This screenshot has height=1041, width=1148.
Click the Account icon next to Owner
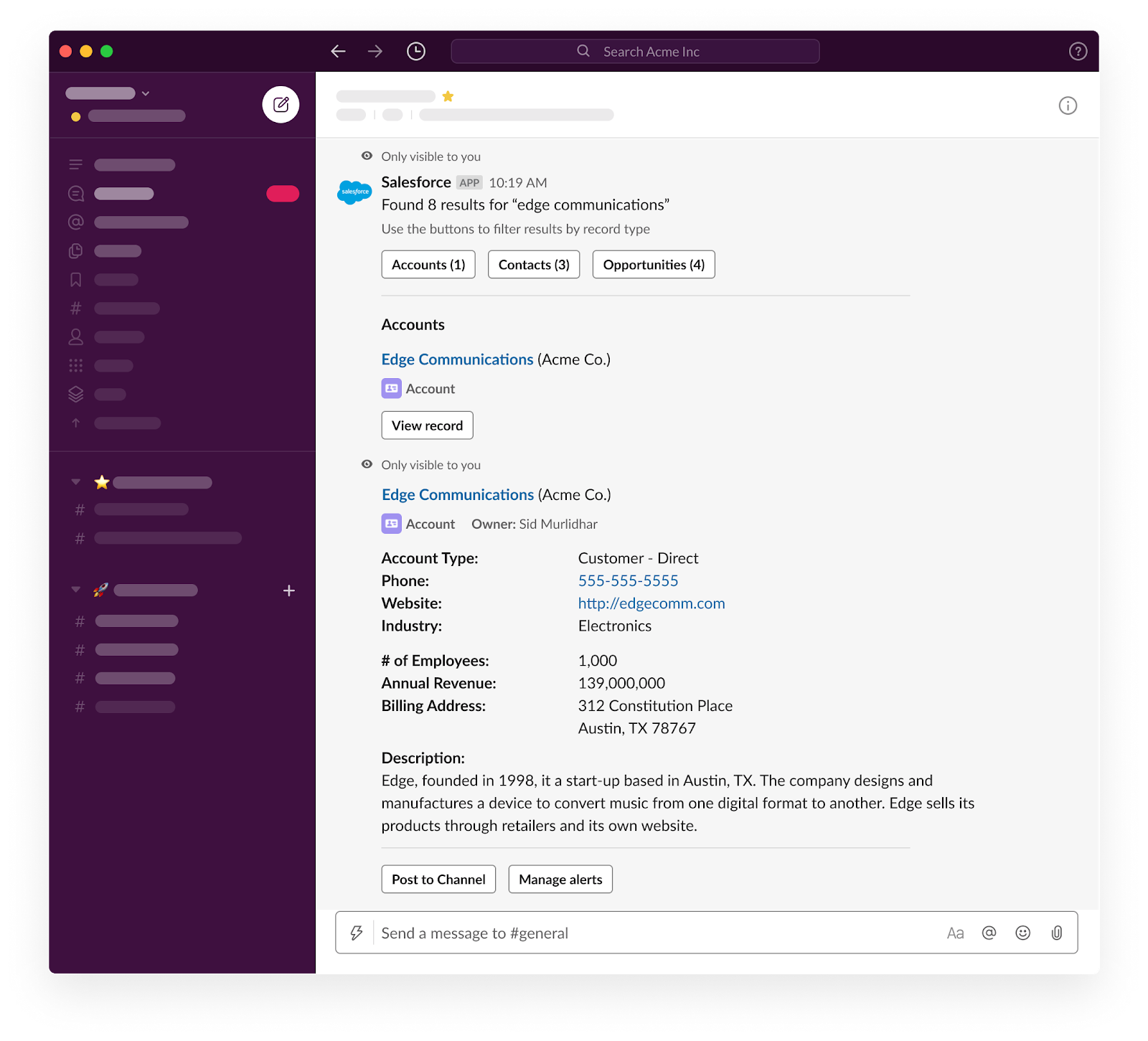[391, 524]
